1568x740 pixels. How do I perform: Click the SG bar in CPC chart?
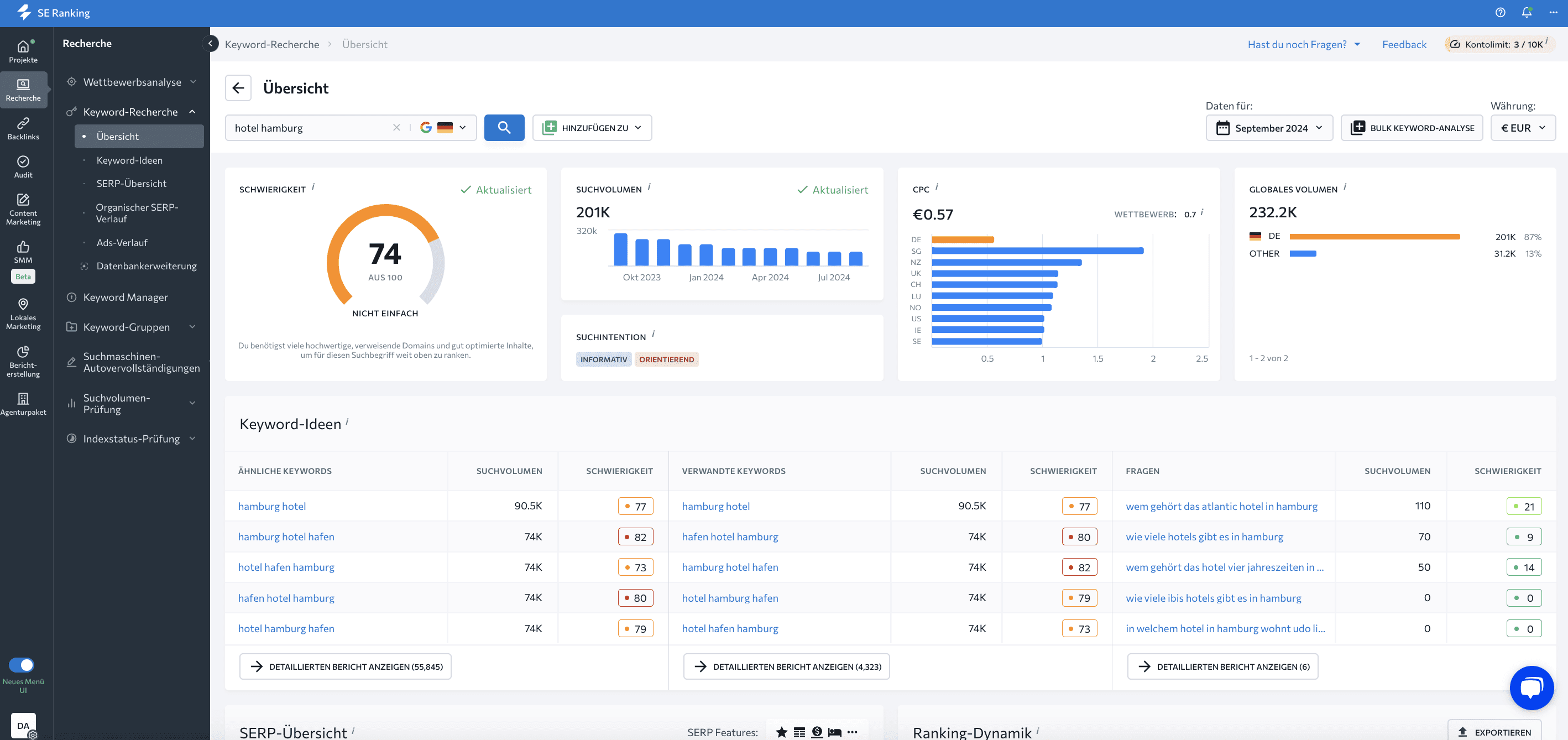[x=1038, y=251]
